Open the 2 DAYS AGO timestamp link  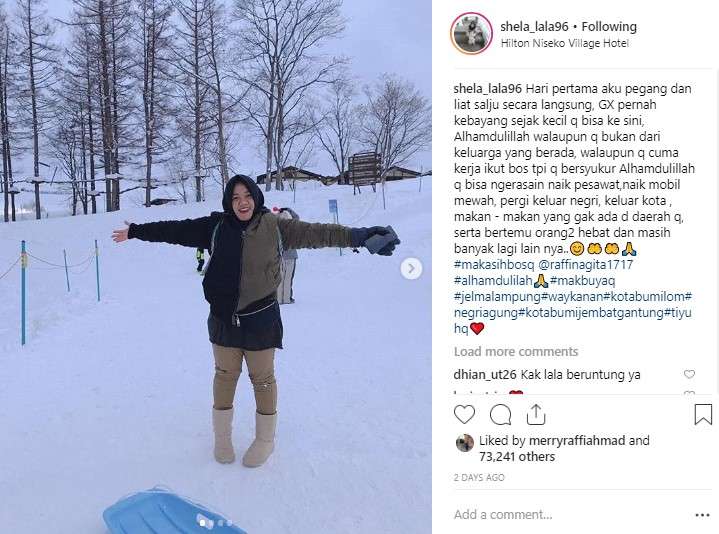pos(479,477)
